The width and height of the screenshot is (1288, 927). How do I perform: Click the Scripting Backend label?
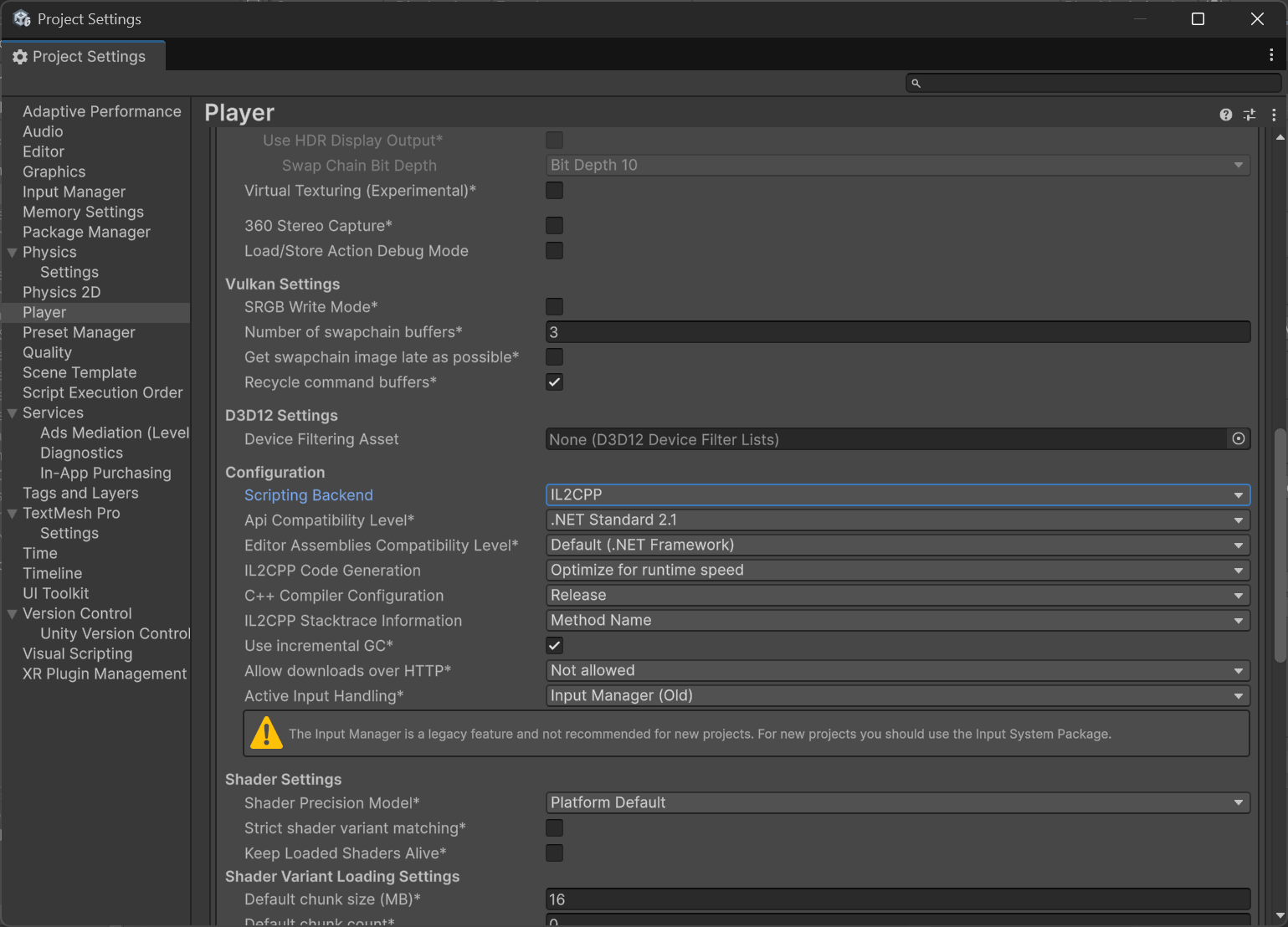pyautogui.click(x=308, y=495)
